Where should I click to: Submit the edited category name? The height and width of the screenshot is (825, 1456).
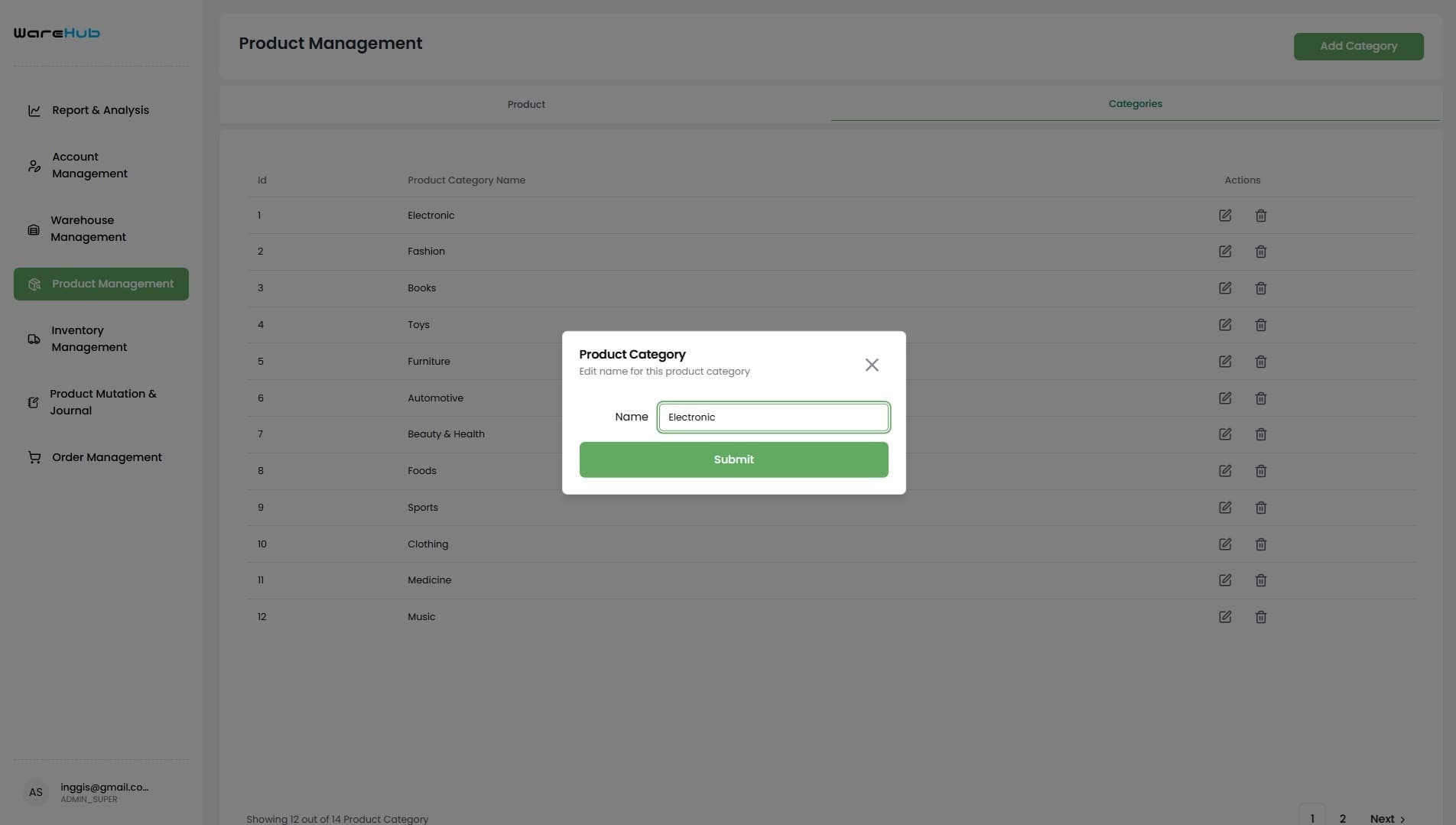[x=733, y=459]
